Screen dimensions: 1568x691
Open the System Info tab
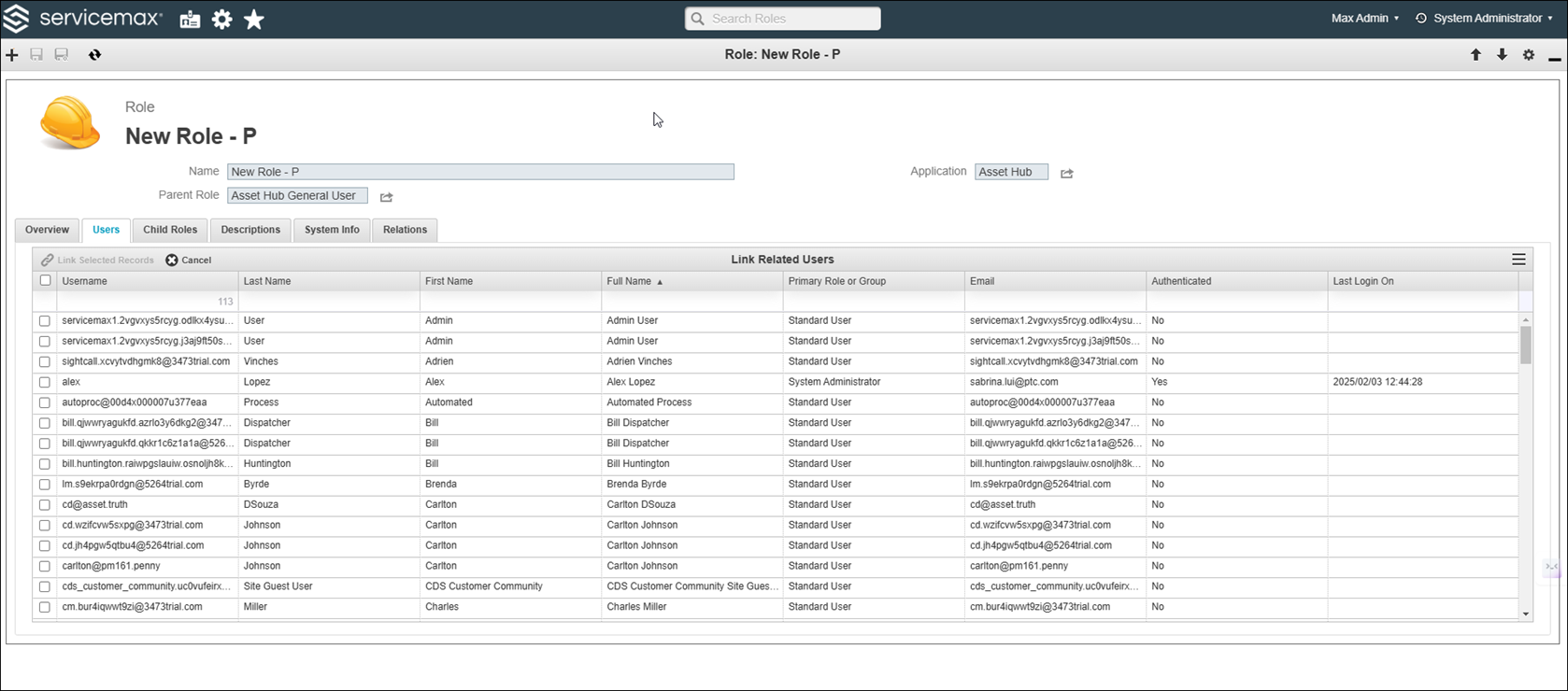[332, 230]
